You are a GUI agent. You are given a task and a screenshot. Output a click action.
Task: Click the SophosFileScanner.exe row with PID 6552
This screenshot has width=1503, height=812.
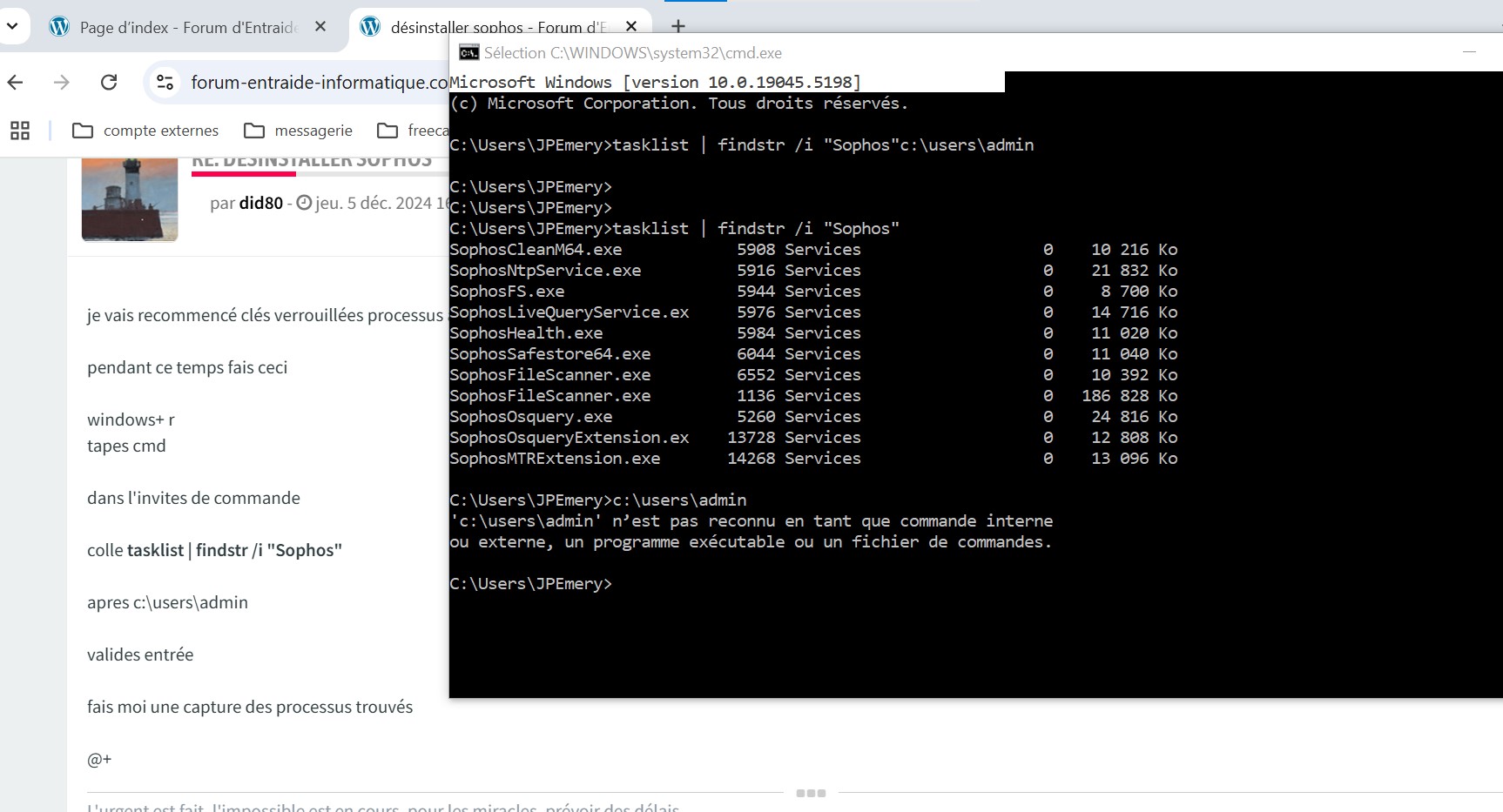point(813,375)
